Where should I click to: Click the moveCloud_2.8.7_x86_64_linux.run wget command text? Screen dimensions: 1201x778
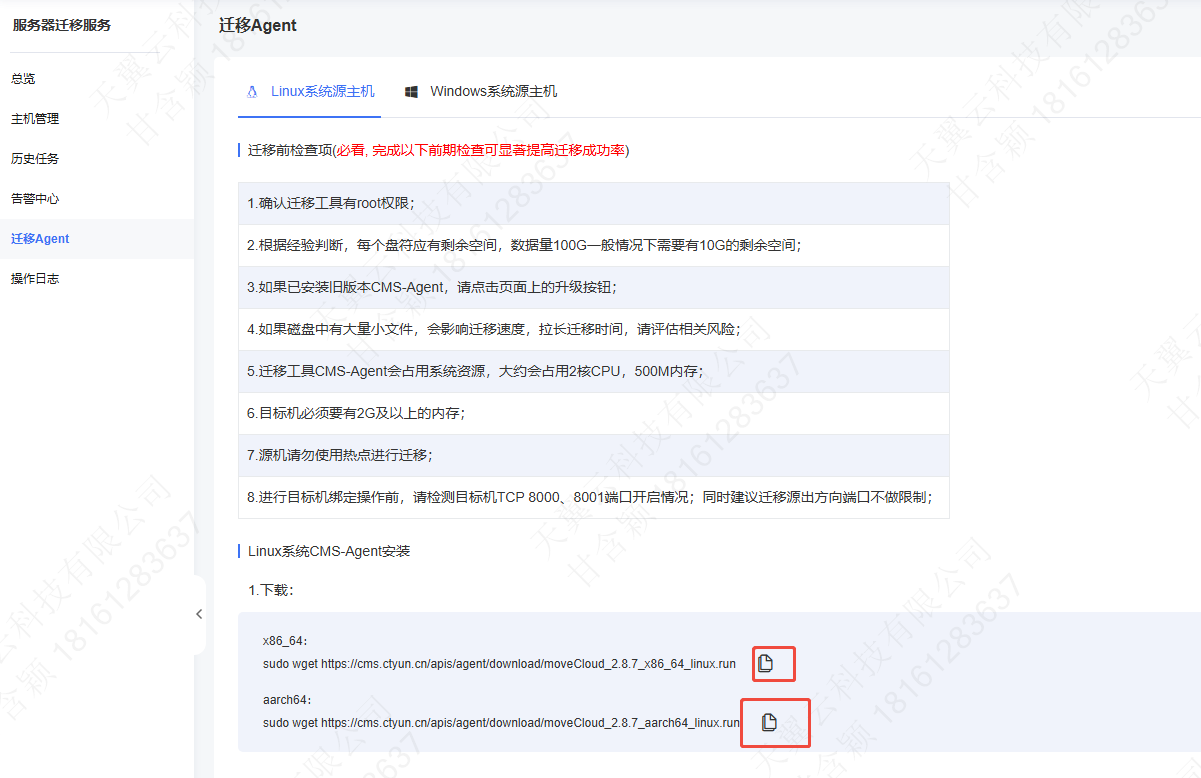coord(499,664)
